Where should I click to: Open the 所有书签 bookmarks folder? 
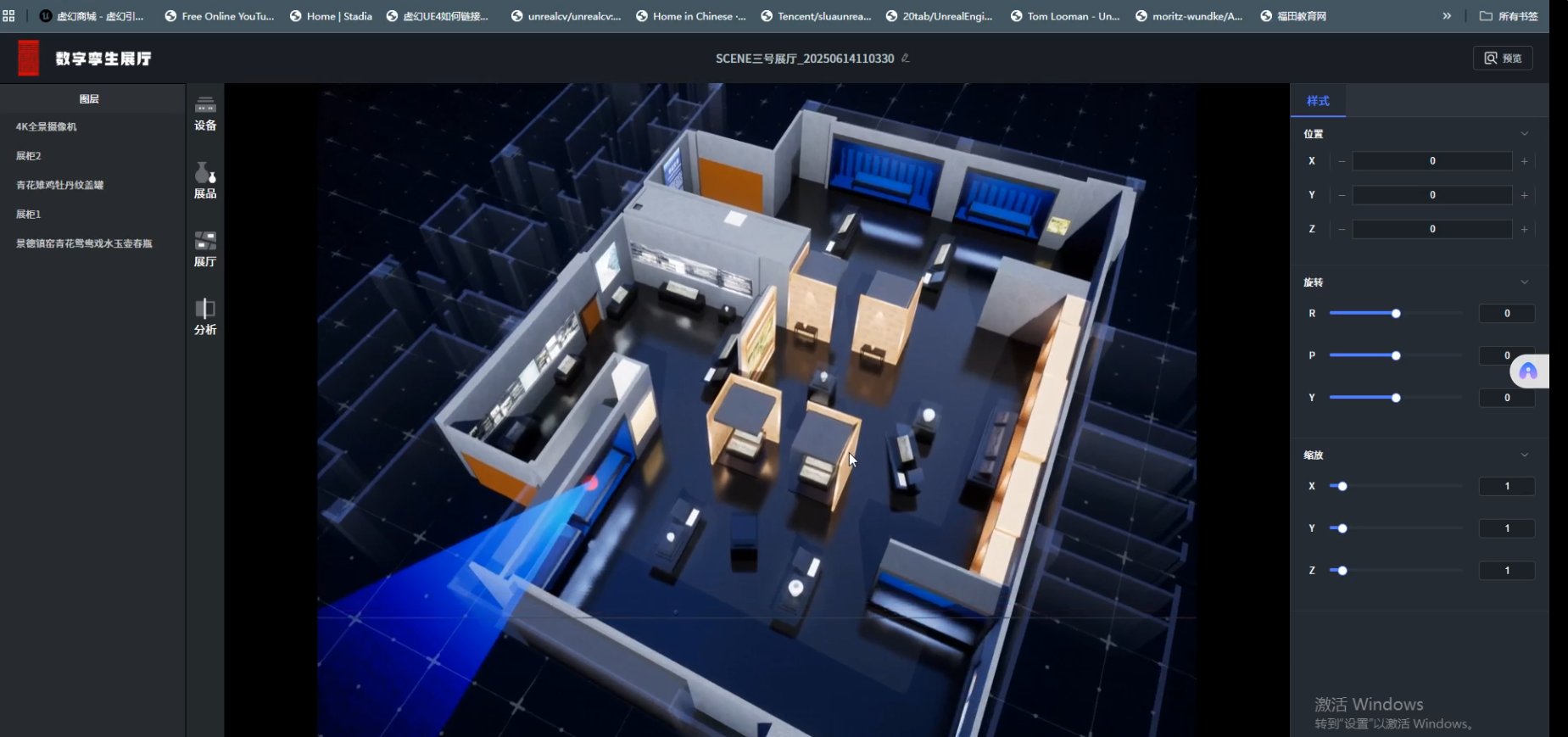click(x=1509, y=16)
